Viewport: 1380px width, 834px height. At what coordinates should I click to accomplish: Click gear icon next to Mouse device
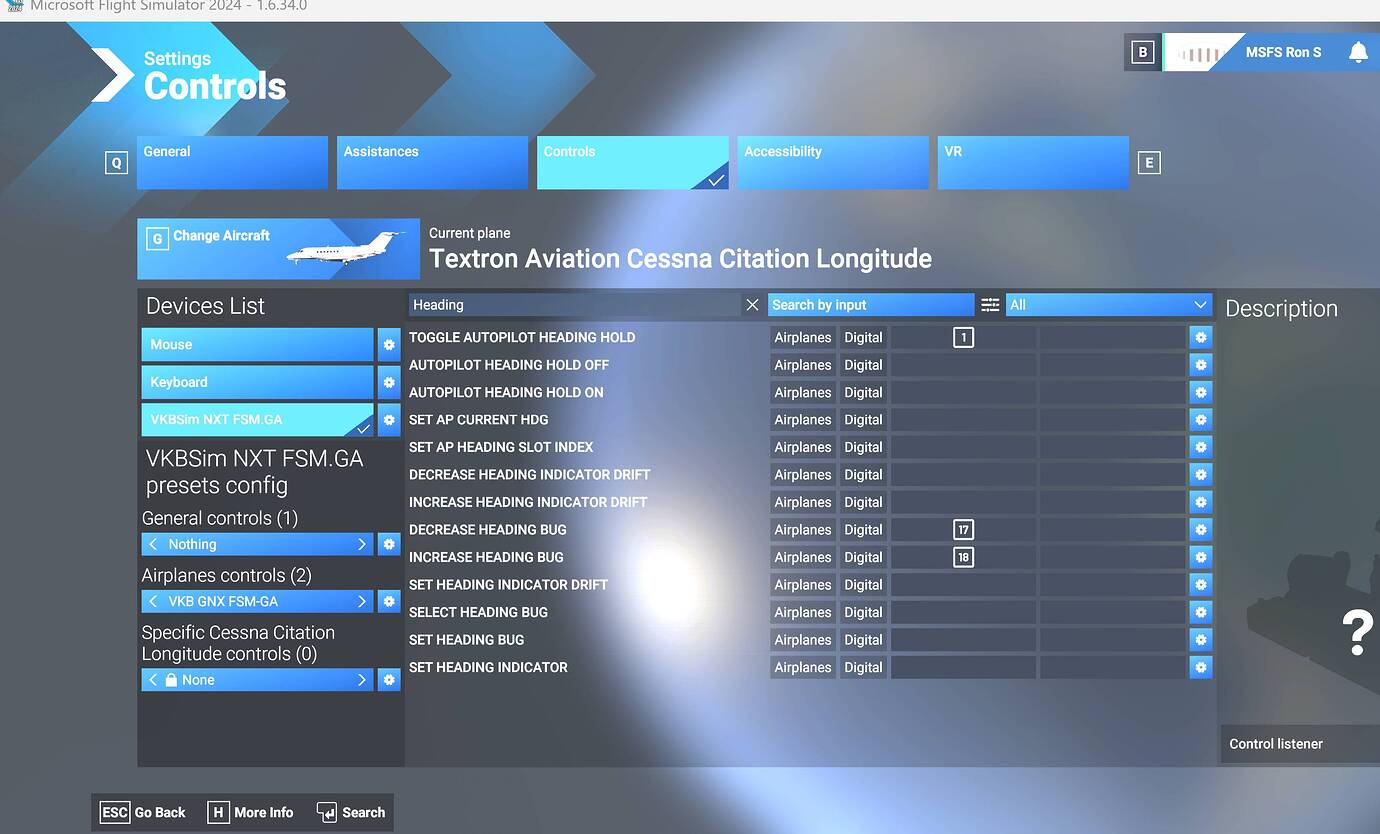point(389,345)
